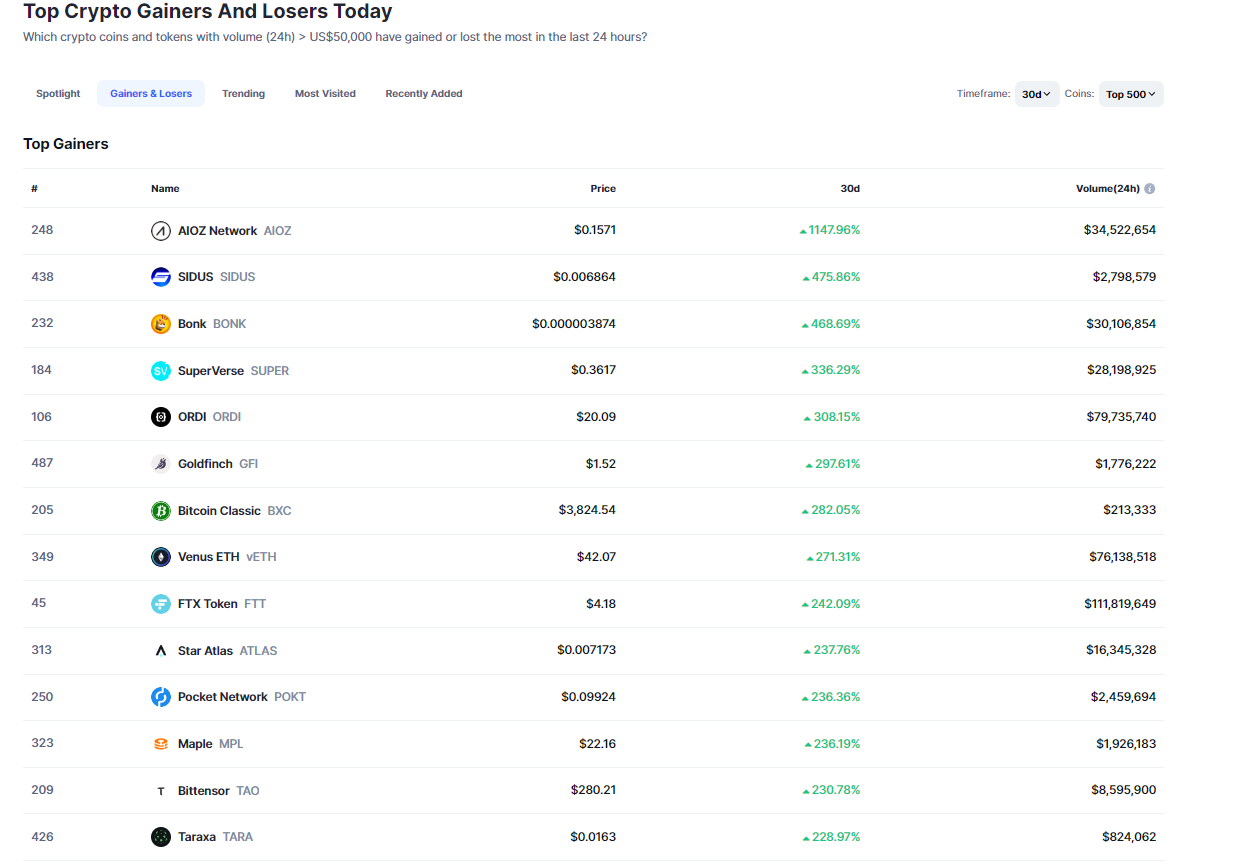Switch to the Spotlight tab

[58, 94]
